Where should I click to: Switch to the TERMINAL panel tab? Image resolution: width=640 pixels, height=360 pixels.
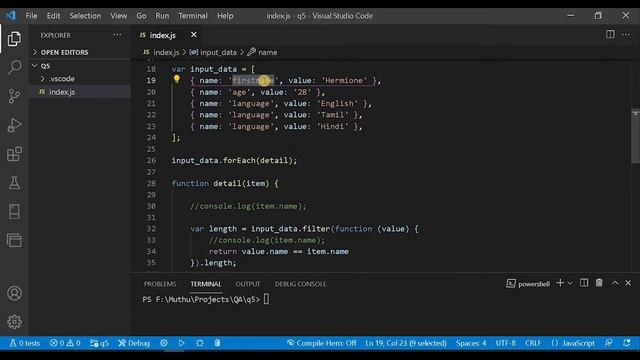click(x=206, y=284)
